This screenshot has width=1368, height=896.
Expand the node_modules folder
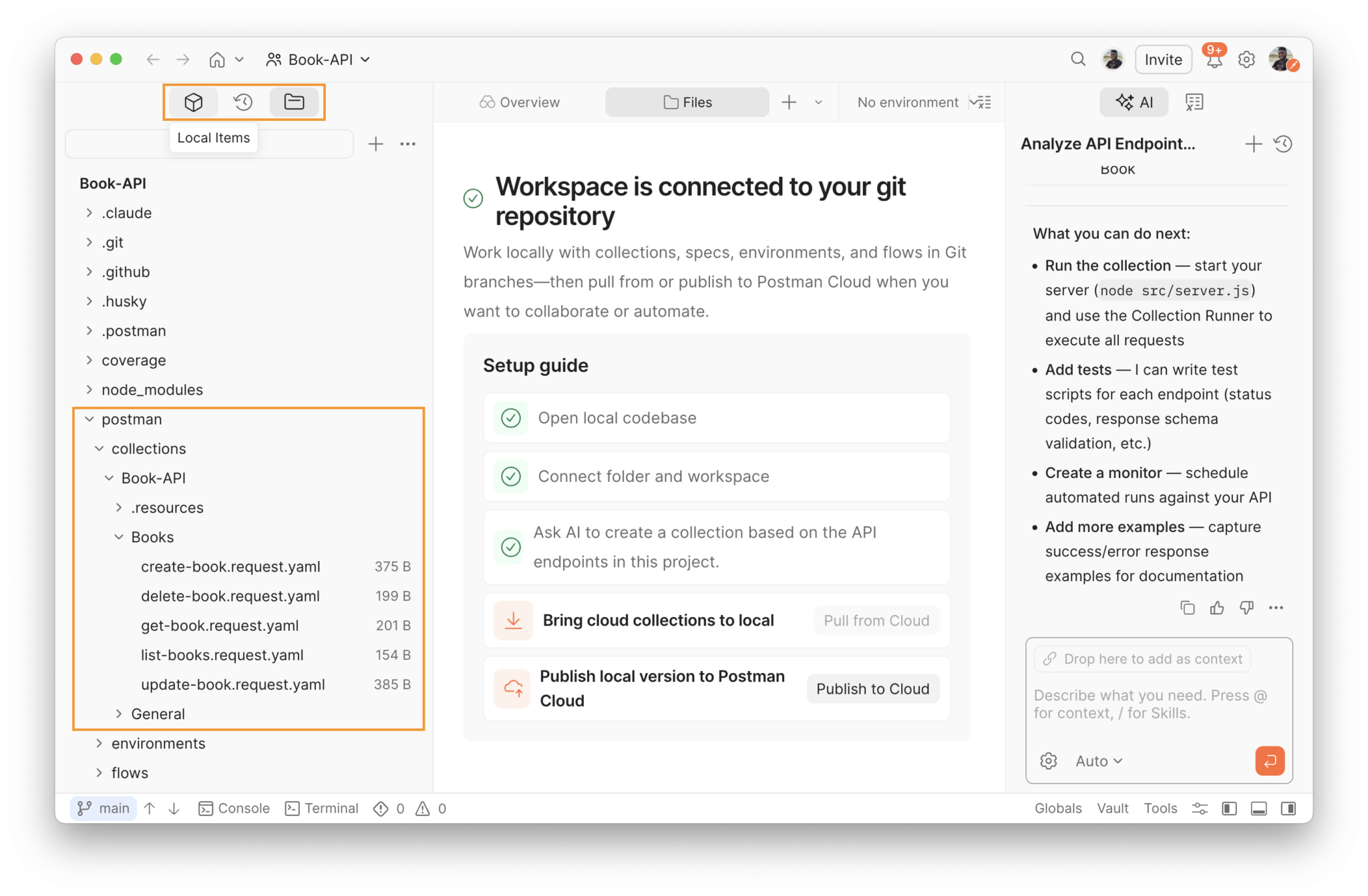[x=90, y=389]
